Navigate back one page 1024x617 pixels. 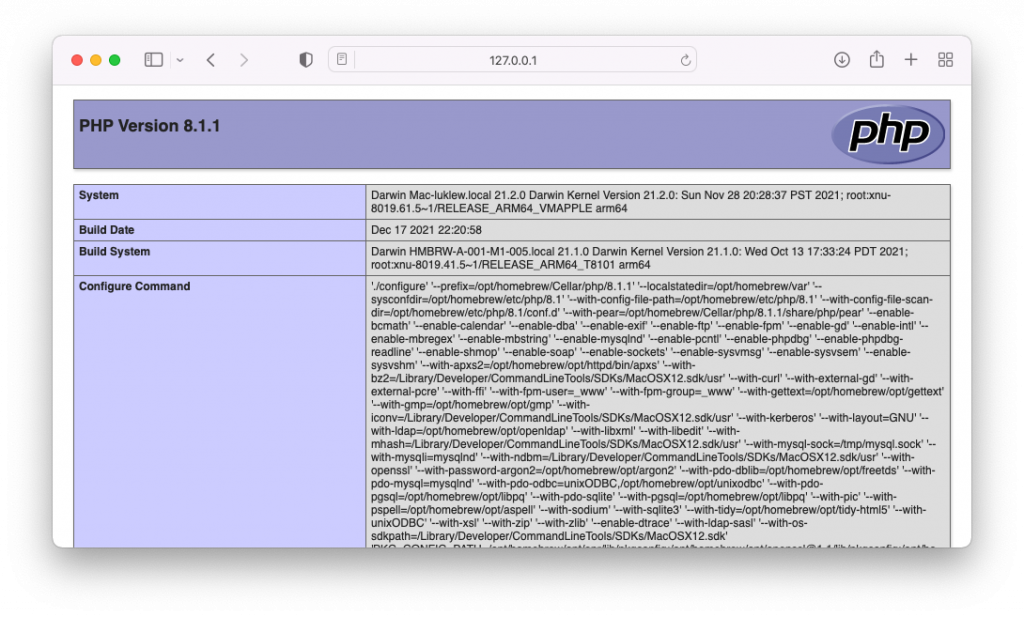pyautogui.click(x=210, y=59)
